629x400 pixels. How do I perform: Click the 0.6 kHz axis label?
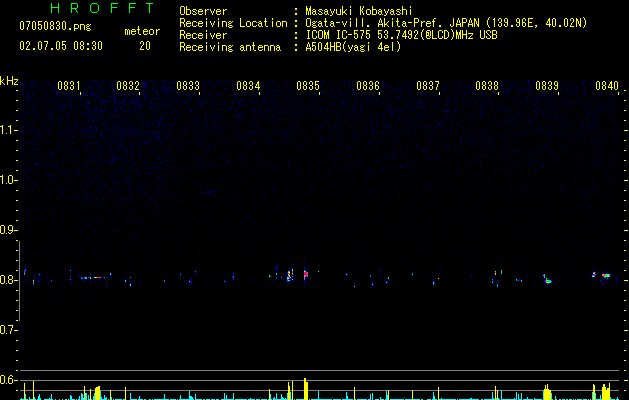(x=7, y=380)
